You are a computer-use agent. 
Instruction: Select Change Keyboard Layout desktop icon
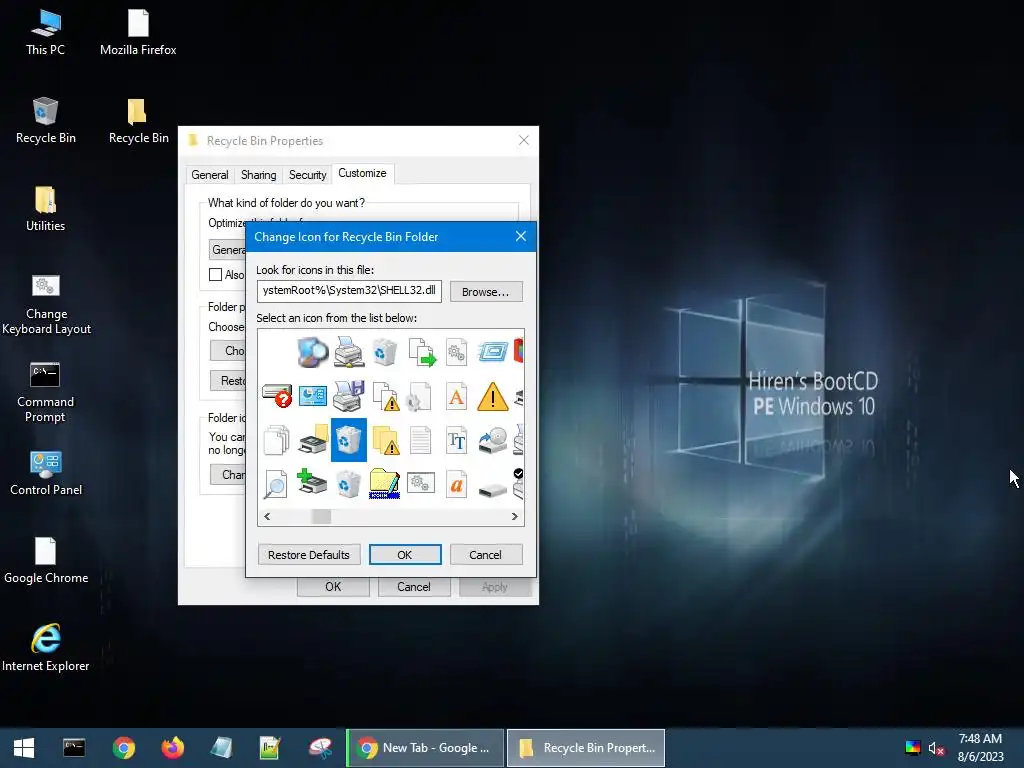(x=46, y=304)
